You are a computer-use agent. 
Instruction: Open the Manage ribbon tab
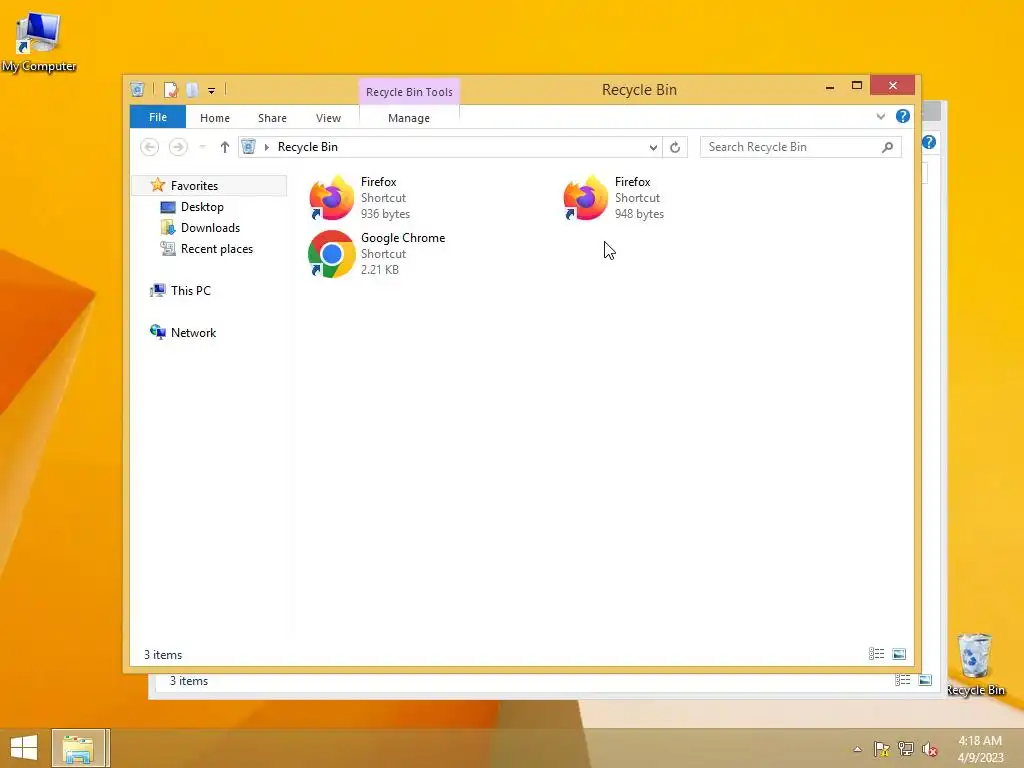(409, 118)
